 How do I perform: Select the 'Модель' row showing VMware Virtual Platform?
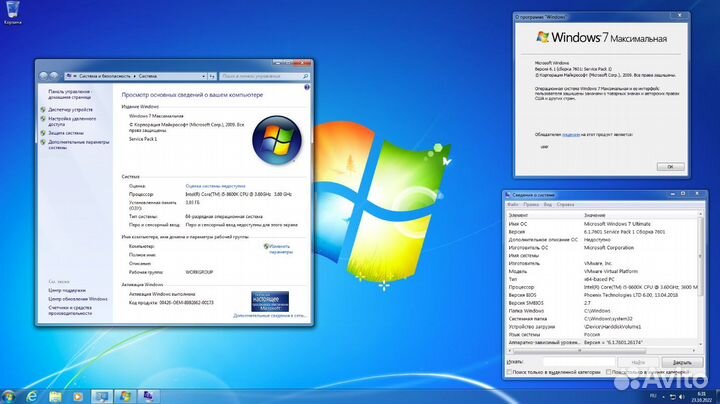tap(602, 271)
